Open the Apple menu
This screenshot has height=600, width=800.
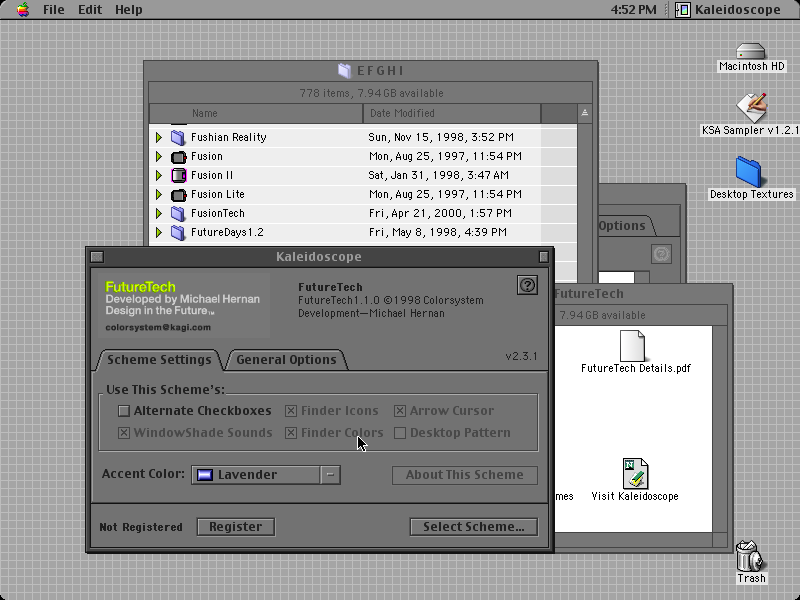[x=22, y=10]
